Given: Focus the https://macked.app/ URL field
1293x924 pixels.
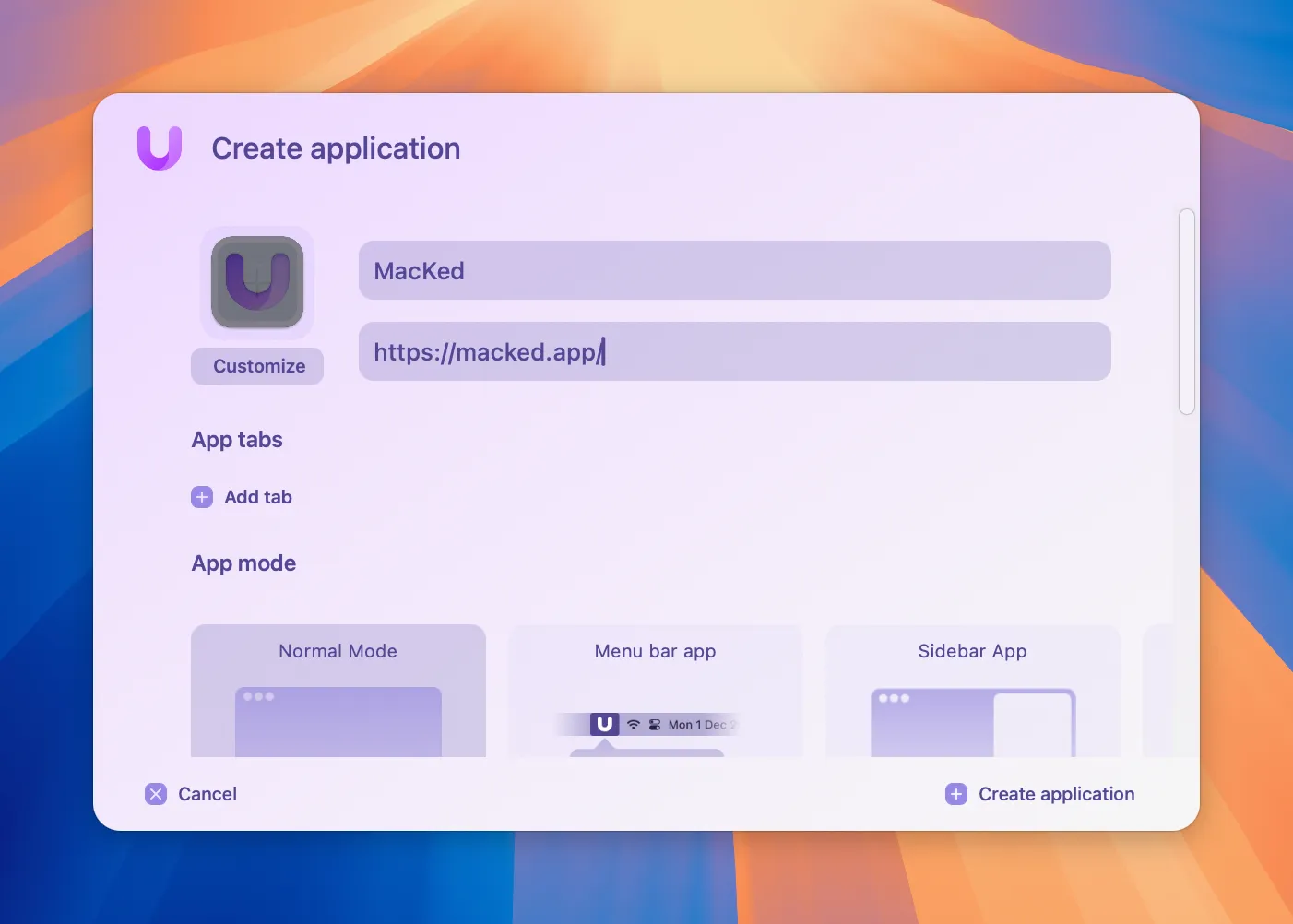Looking at the screenshot, I should [734, 351].
